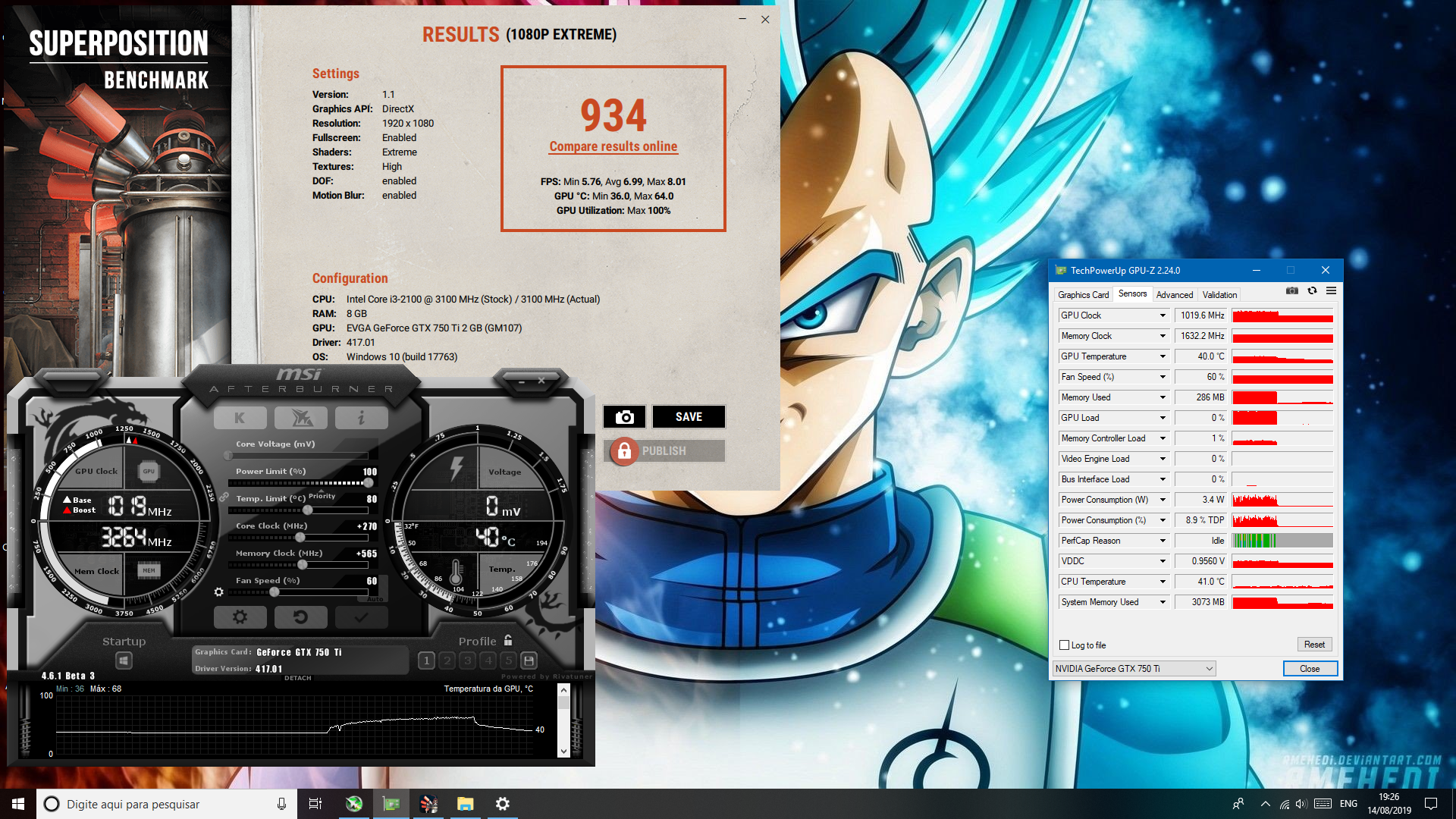
Task: Save the Superposition benchmark results
Action: (x=689, y=417)
